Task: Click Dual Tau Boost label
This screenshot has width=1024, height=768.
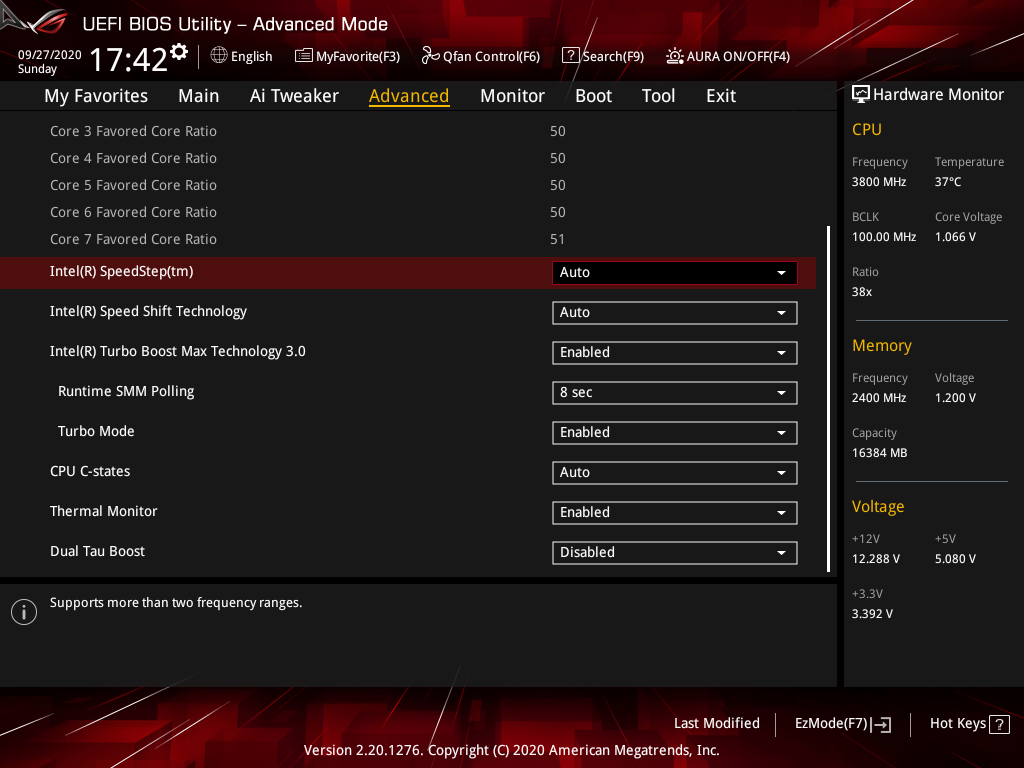Action: coord(97,551)
